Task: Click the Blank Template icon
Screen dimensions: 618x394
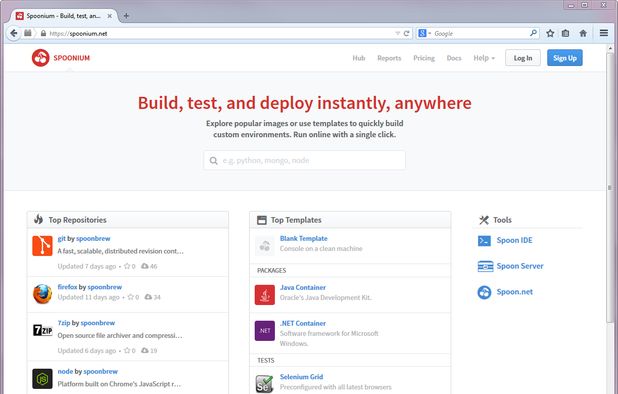Action: (265, 246)
